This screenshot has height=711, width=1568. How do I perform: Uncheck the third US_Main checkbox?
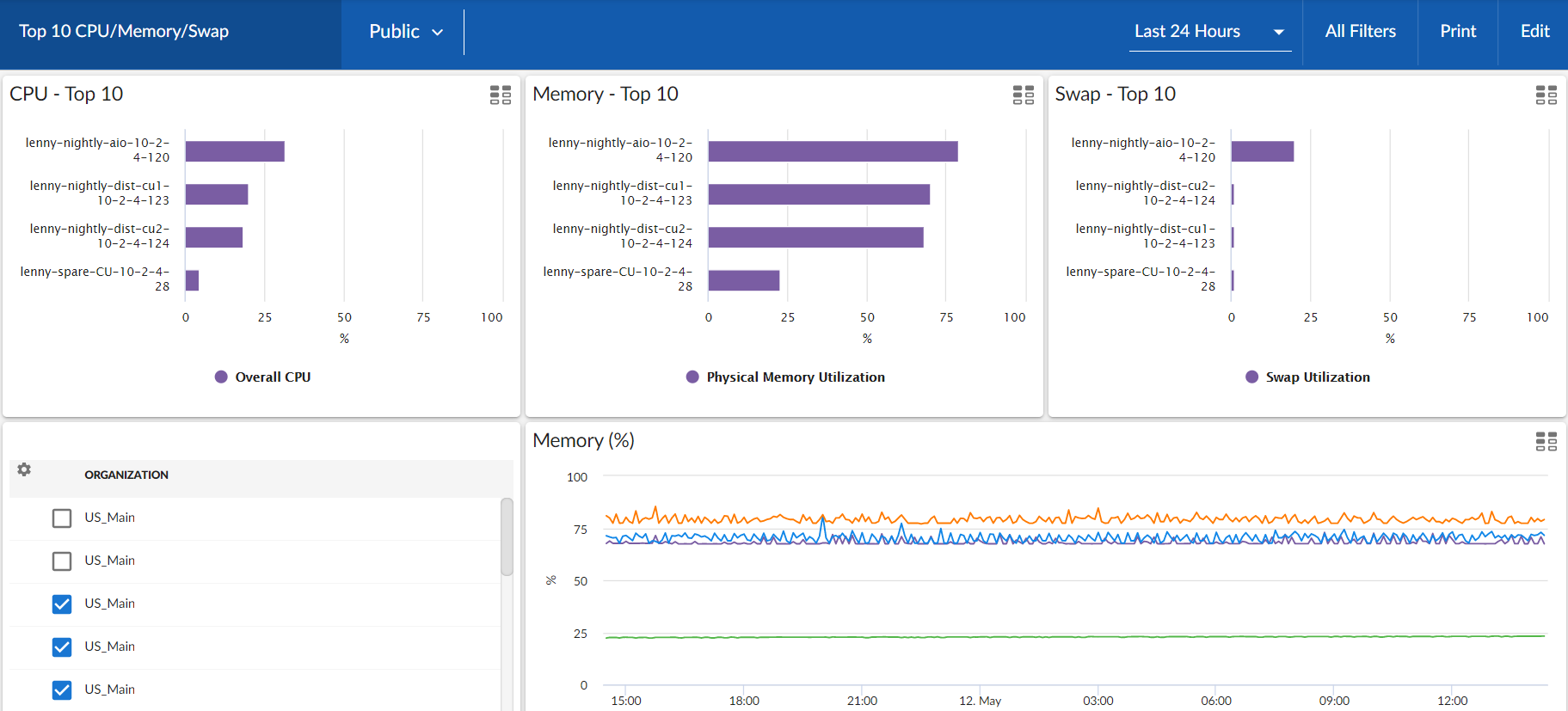[x=62, y=604]
